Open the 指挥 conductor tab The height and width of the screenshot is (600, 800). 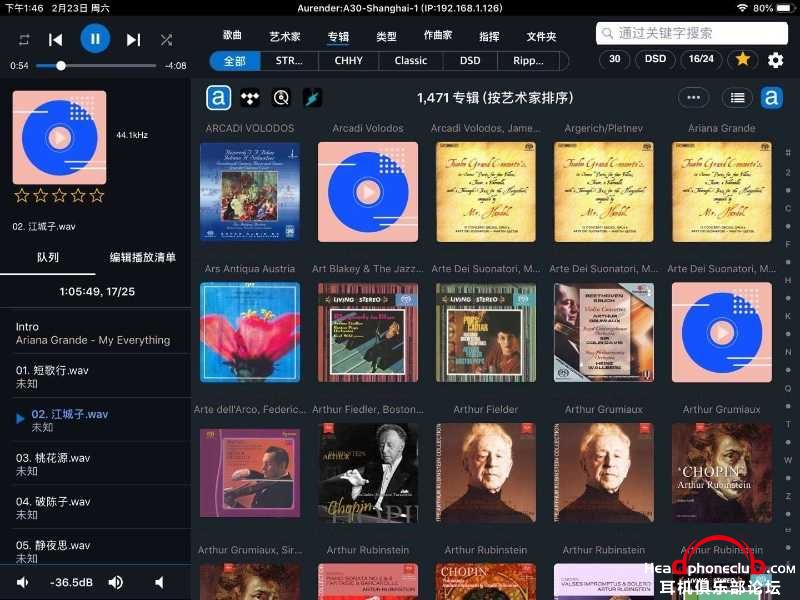tap(489, 36)
